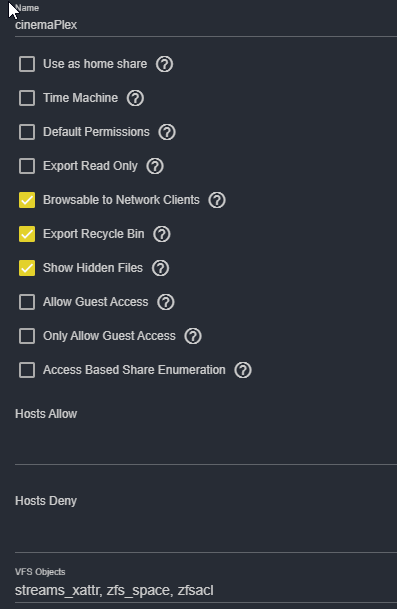Open Default Permissions help icon
The image size is (397, 609).
167,132
